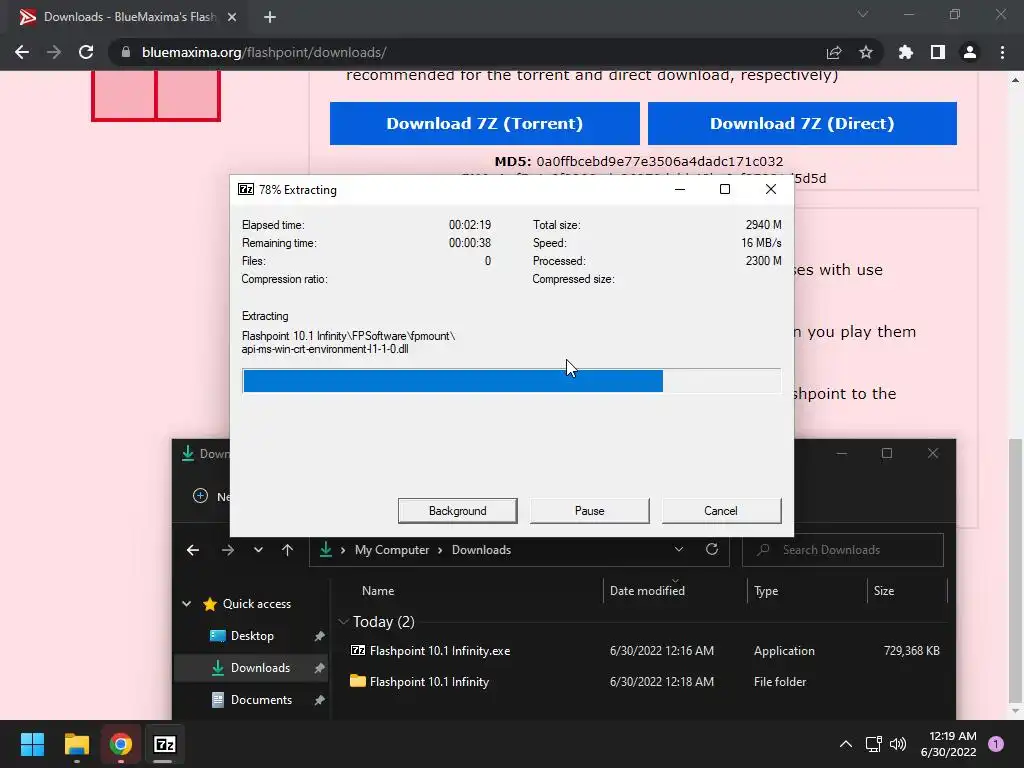This screenshot has height=768, width=1024.
Task: Open address bar history dropdown in Explorer
Action: [679, 550]
